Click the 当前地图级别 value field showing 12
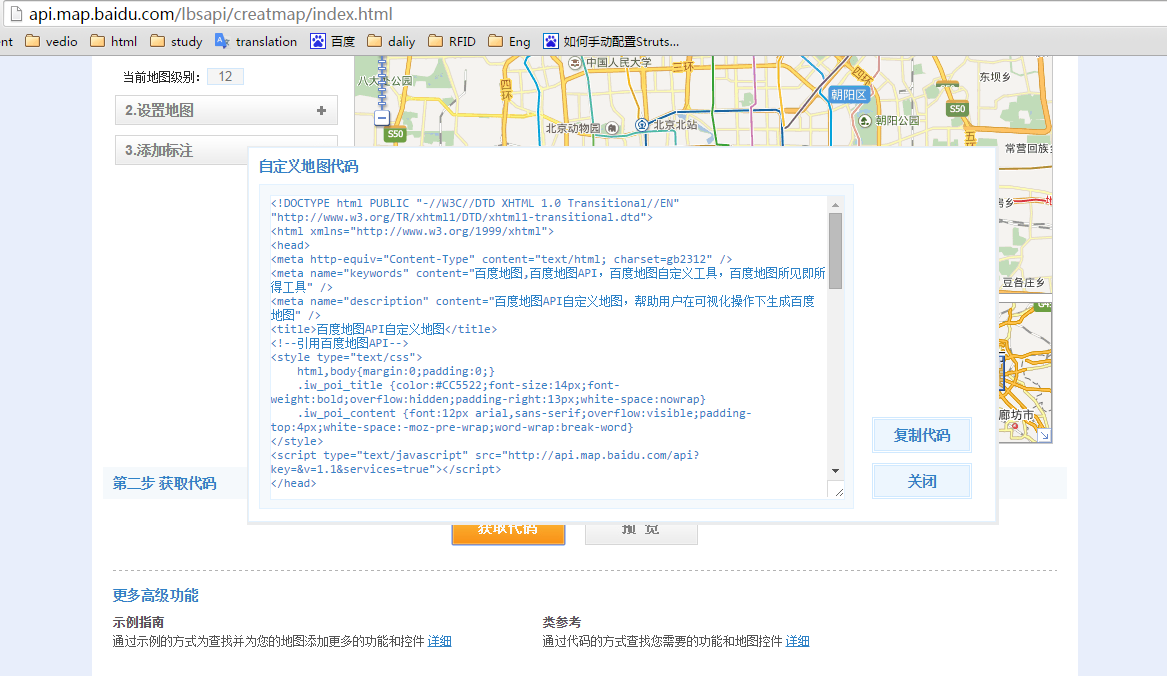The image size is (1167, 676). coord(226,76)
